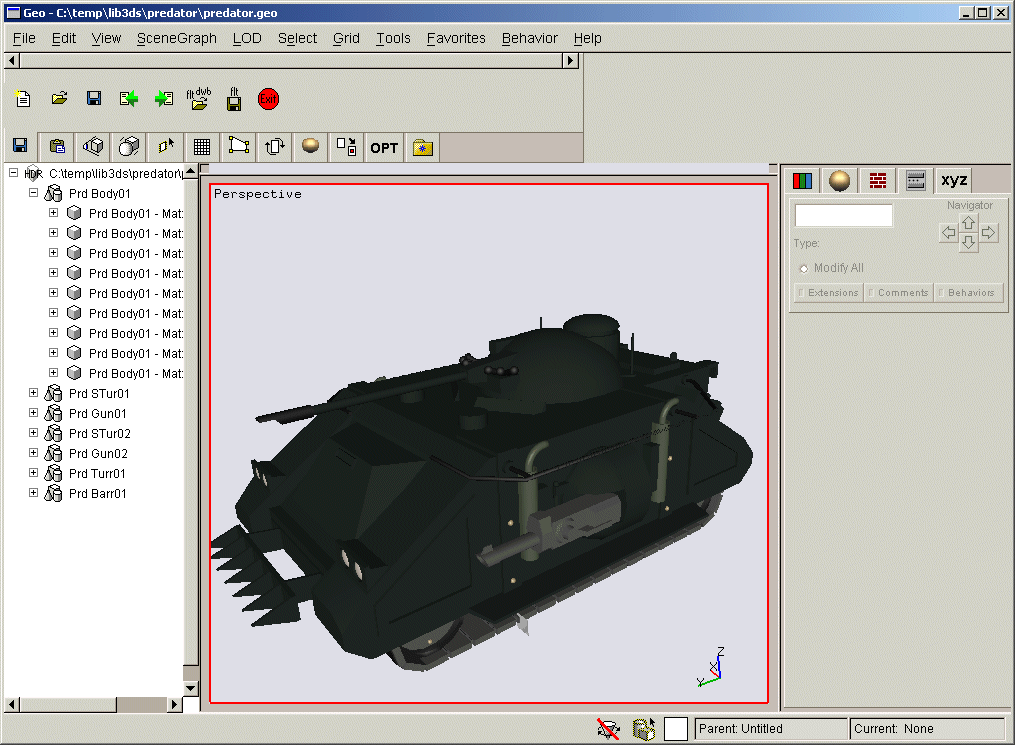Click the name input field above Type
Screen dimensions: 1015x745
843,216
